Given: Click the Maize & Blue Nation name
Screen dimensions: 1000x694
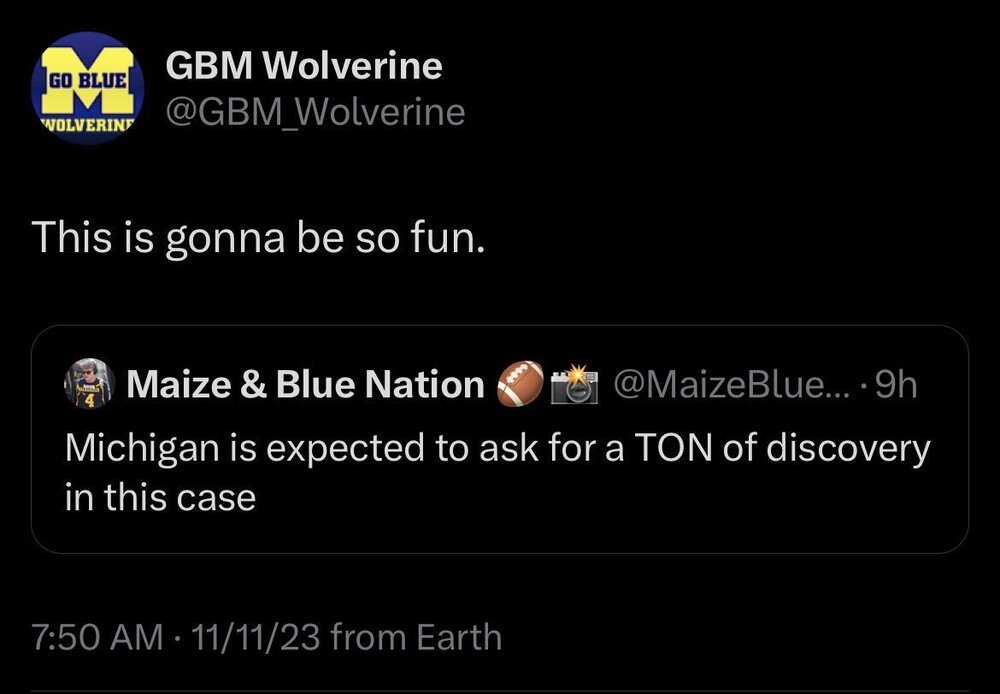Looking at the screenshot, I should (x=304, y=385).
